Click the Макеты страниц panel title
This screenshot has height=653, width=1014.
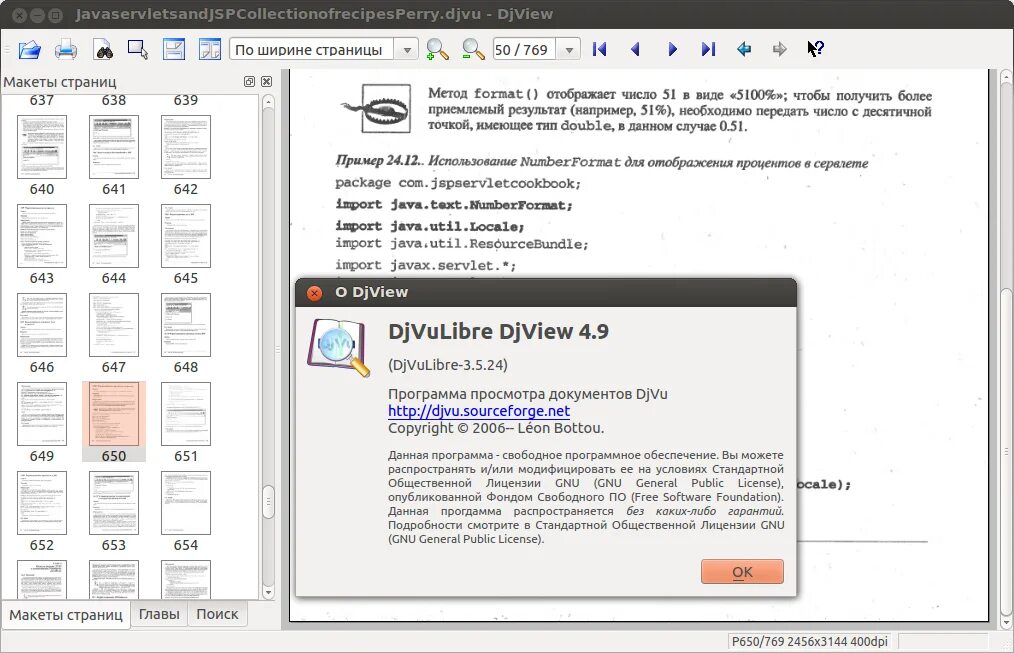pyautogui.click(x=60, y=82)
